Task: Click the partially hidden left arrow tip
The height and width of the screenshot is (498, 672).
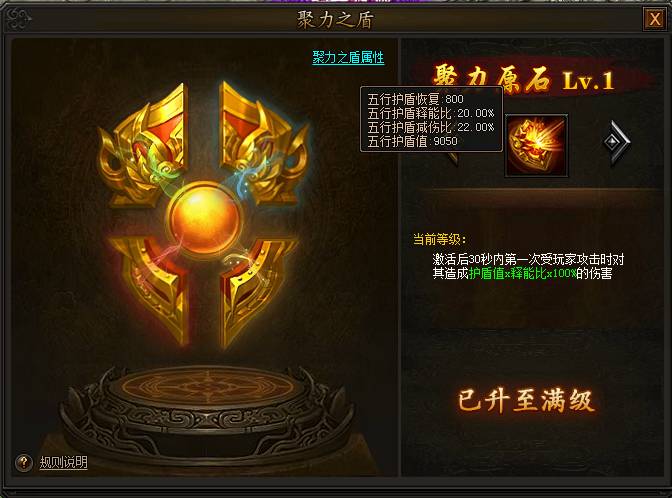Action: (453, 159)
